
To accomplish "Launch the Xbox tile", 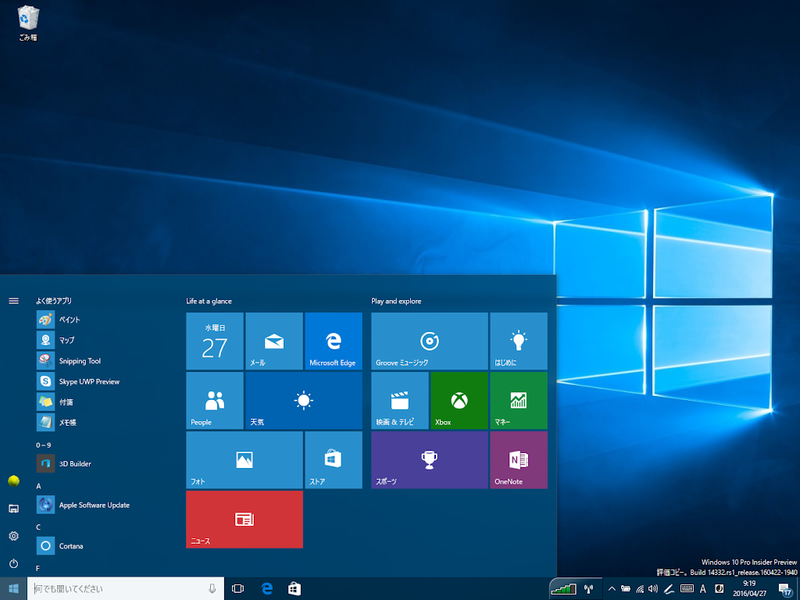I will (459, 400).
